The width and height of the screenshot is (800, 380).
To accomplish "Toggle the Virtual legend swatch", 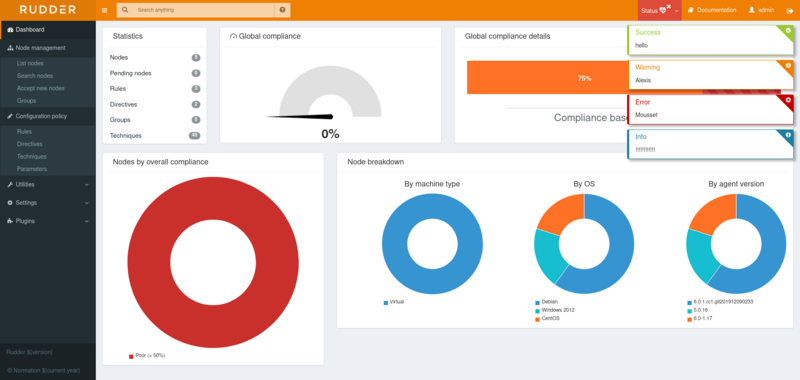I will point(386,302).
